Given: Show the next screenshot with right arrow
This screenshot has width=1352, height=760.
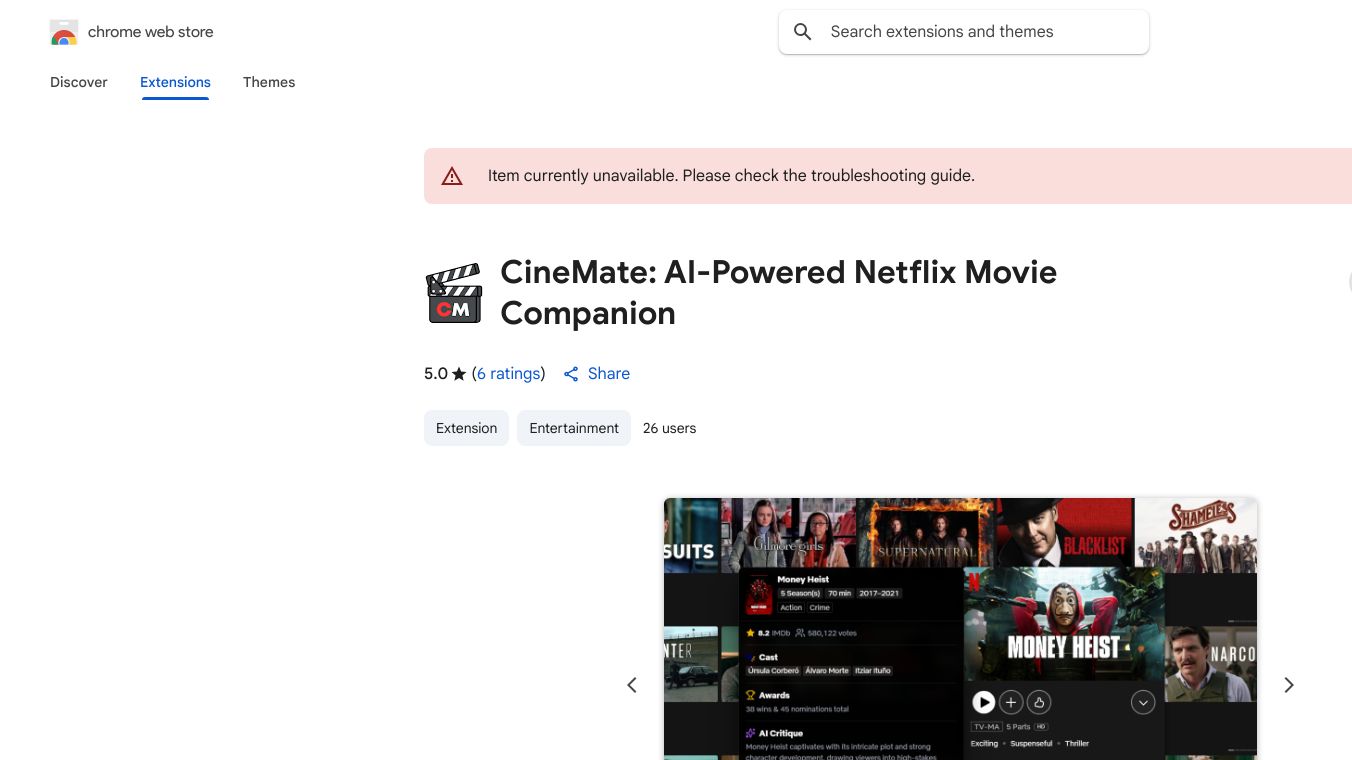Looking at the screenshot, I should point(1289,685).
